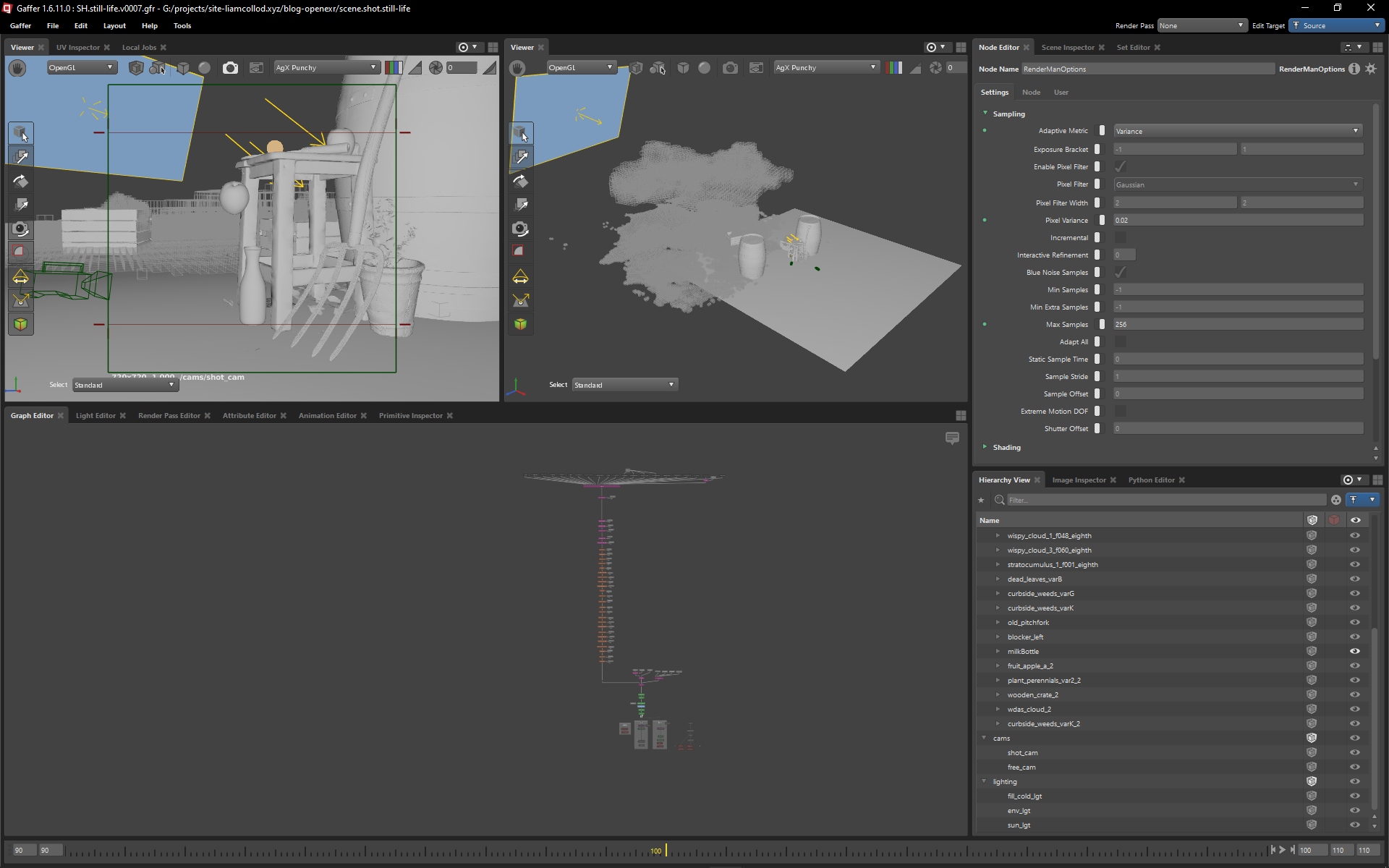Click the expansion/drawing mode icon near OpenGL dropdown
The height and width of the screenshot is (868, 1389).
coord(137,67)
